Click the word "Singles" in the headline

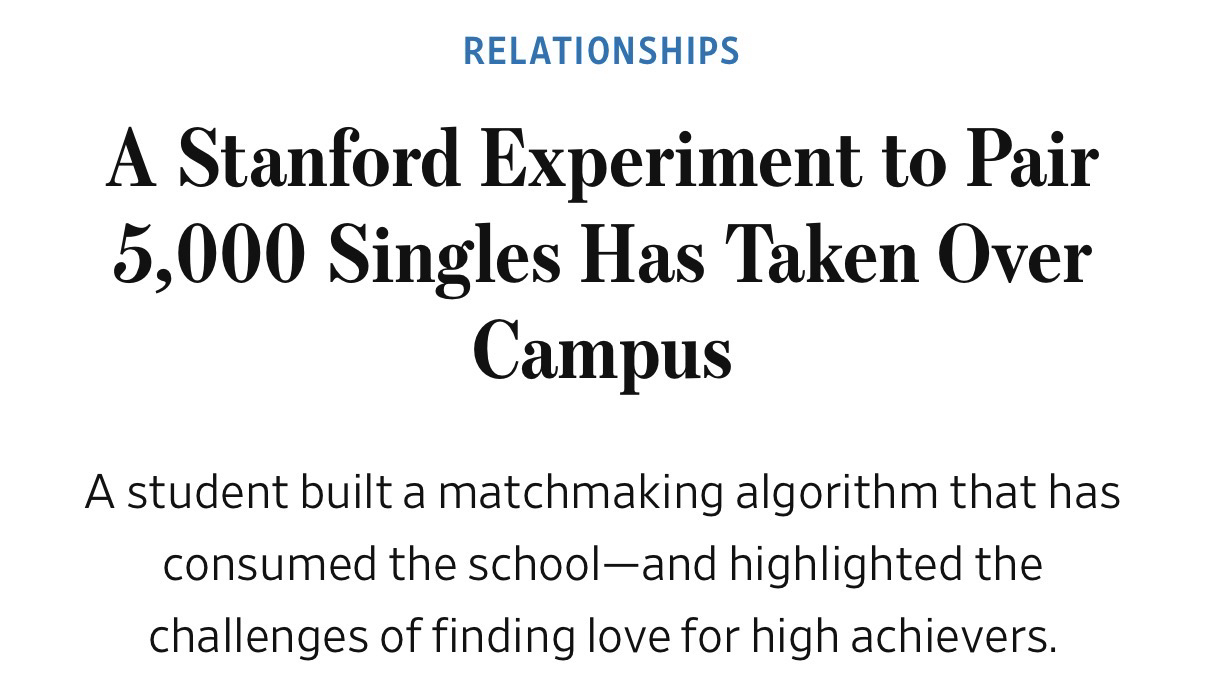point(444,257)
